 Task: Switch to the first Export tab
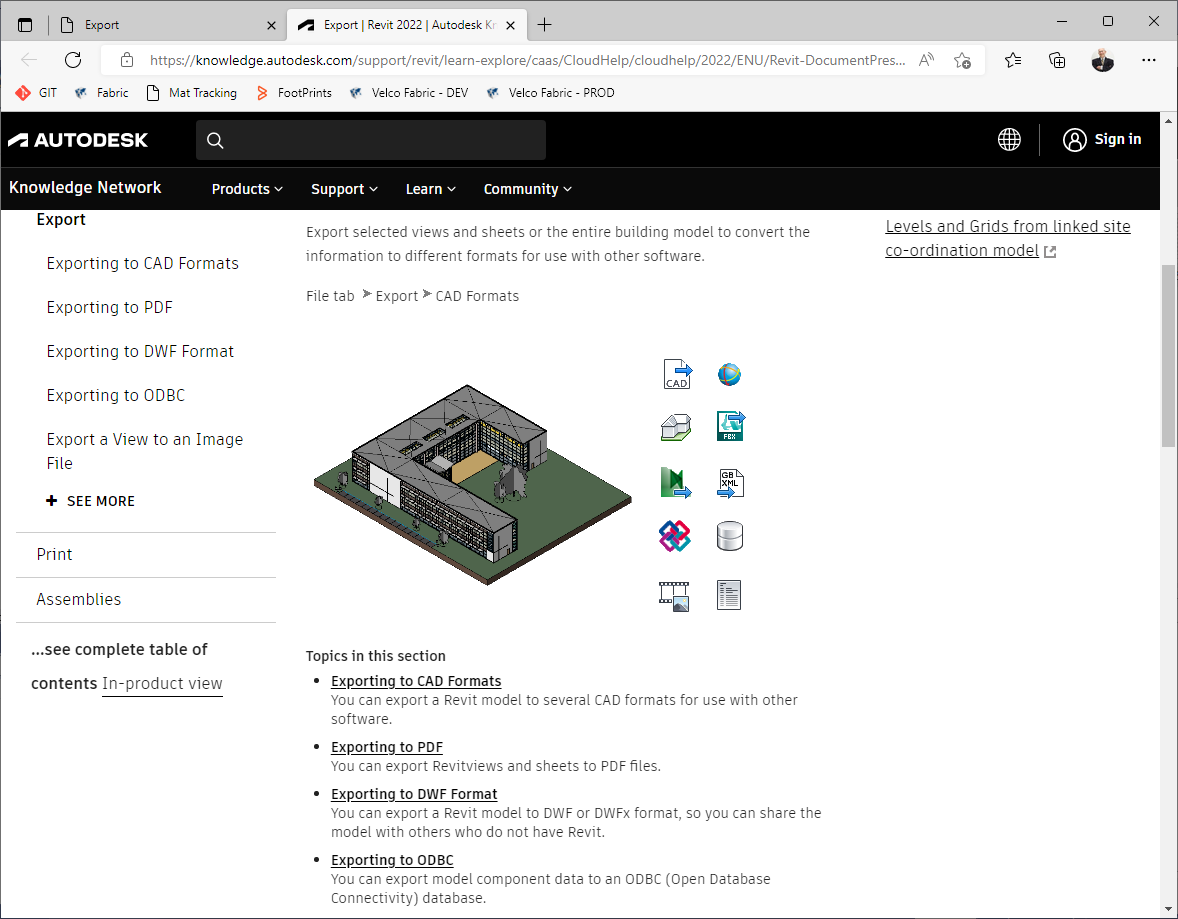168,25
